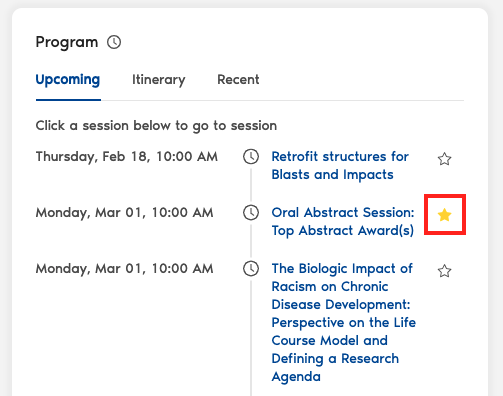Click the clock icon for Oral Abstract Session
503x396 pixels.
pyautogui.click(x=251, y=213)
